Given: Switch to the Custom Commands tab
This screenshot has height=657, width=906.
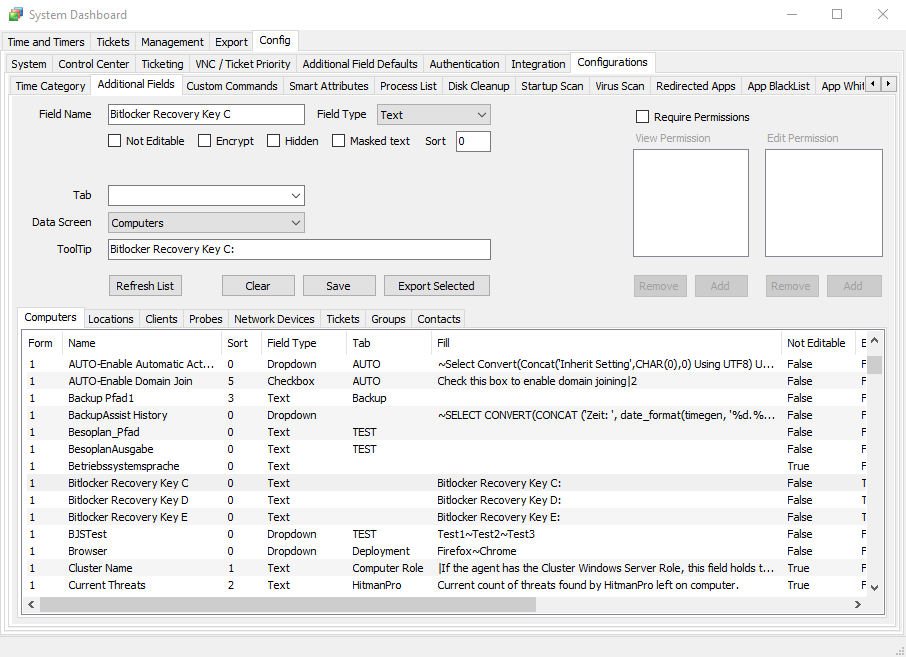Looking at the screenshot, I should (x=231, y=86).
